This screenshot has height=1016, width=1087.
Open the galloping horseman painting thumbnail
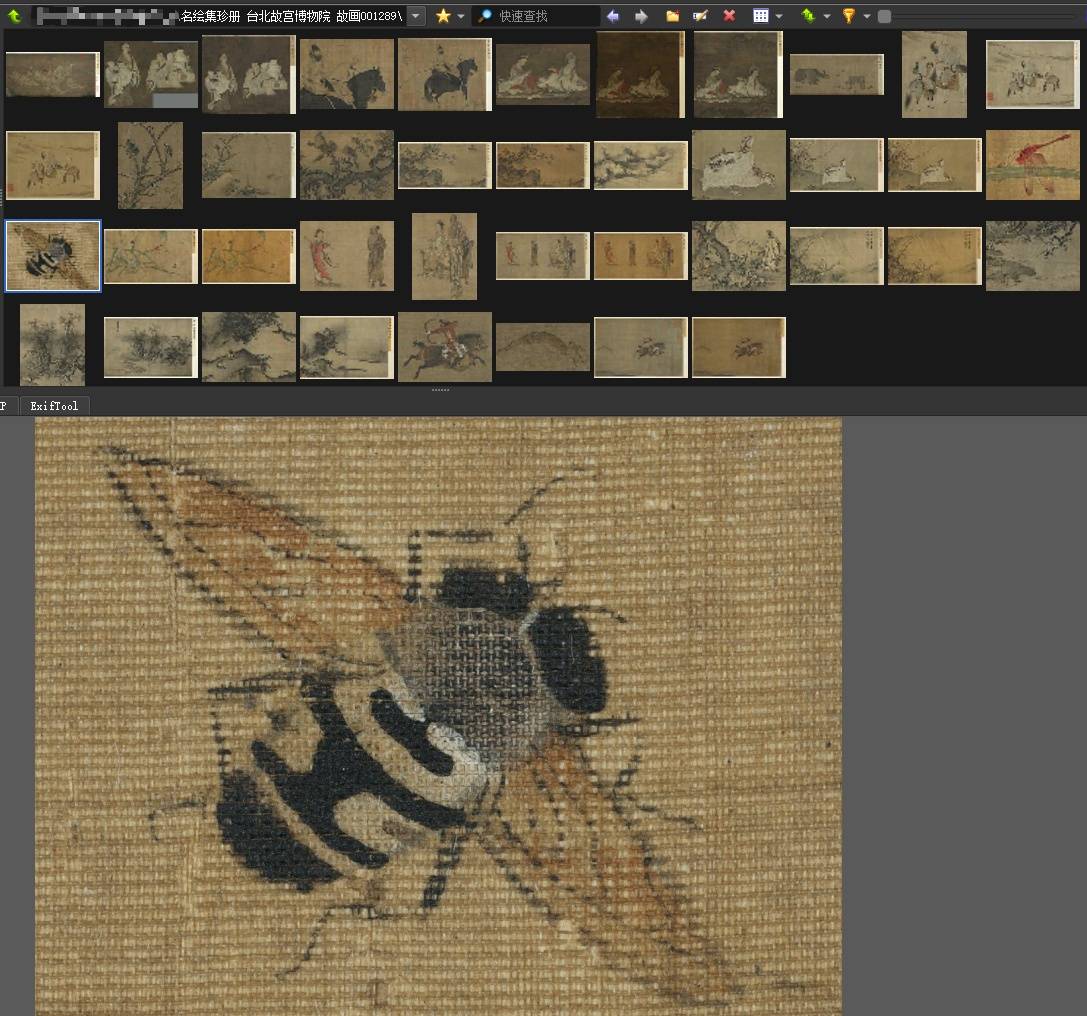click(445, 347)
